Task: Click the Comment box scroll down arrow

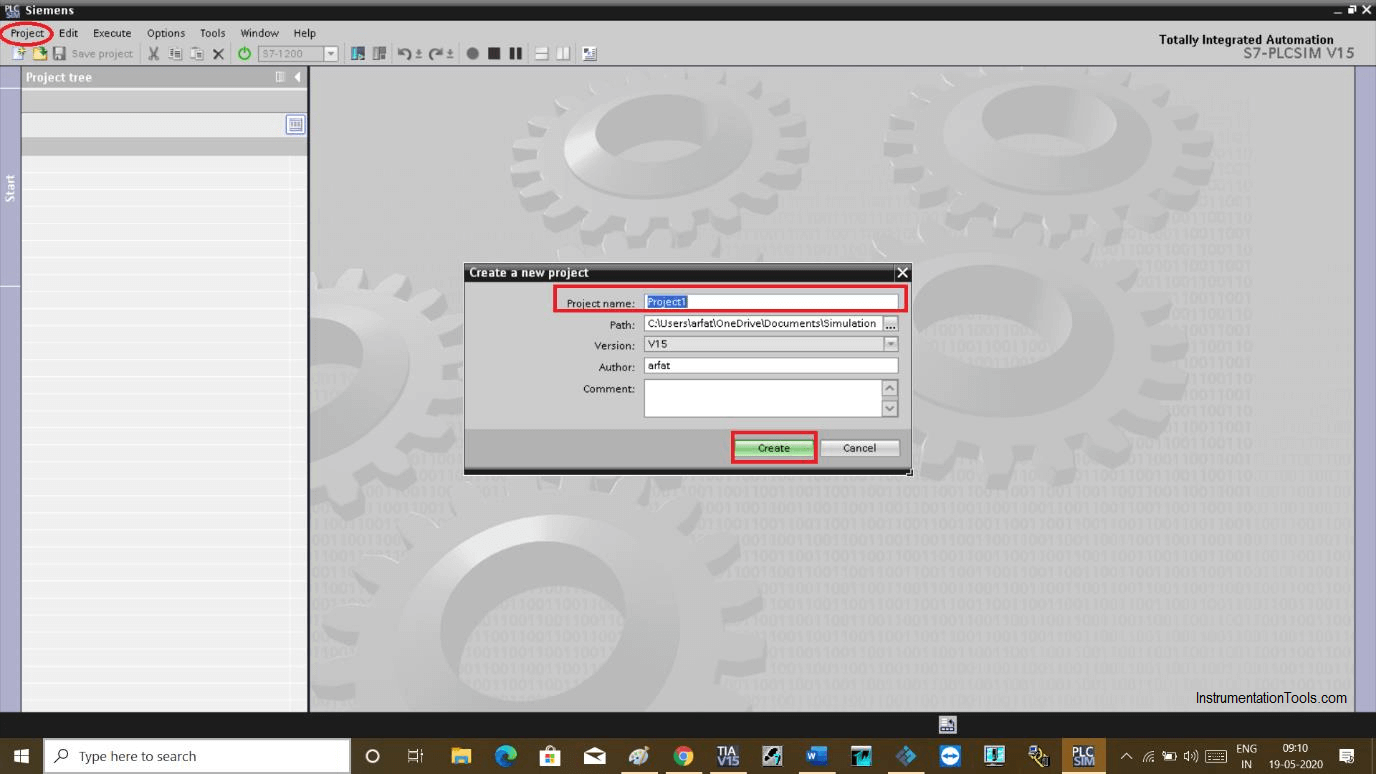Action: pyautogui.click(x=890, y=408)
